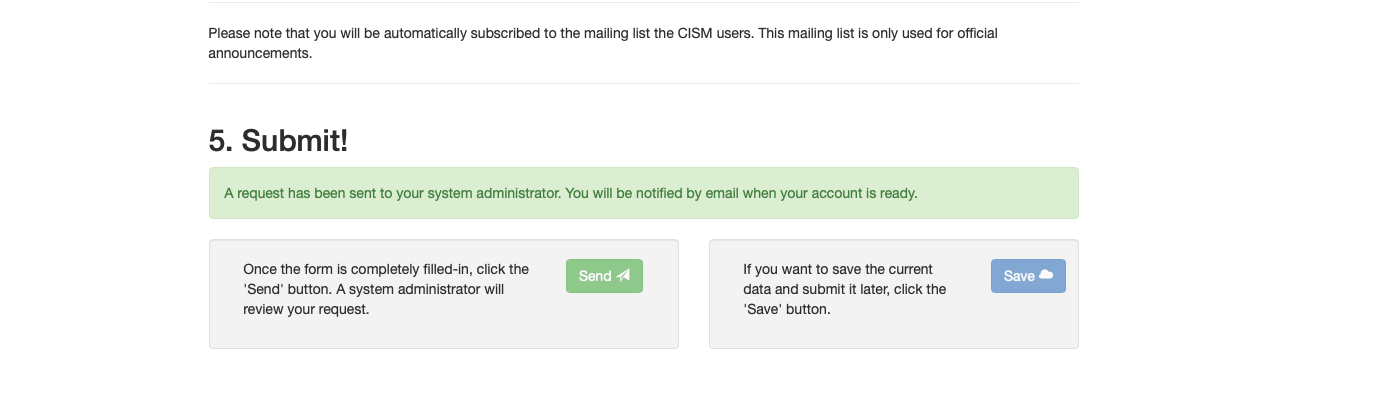This screenshot has width=1399, height=395.
Task: Click the gray panel containing the Send button
Action: (444, 294)
